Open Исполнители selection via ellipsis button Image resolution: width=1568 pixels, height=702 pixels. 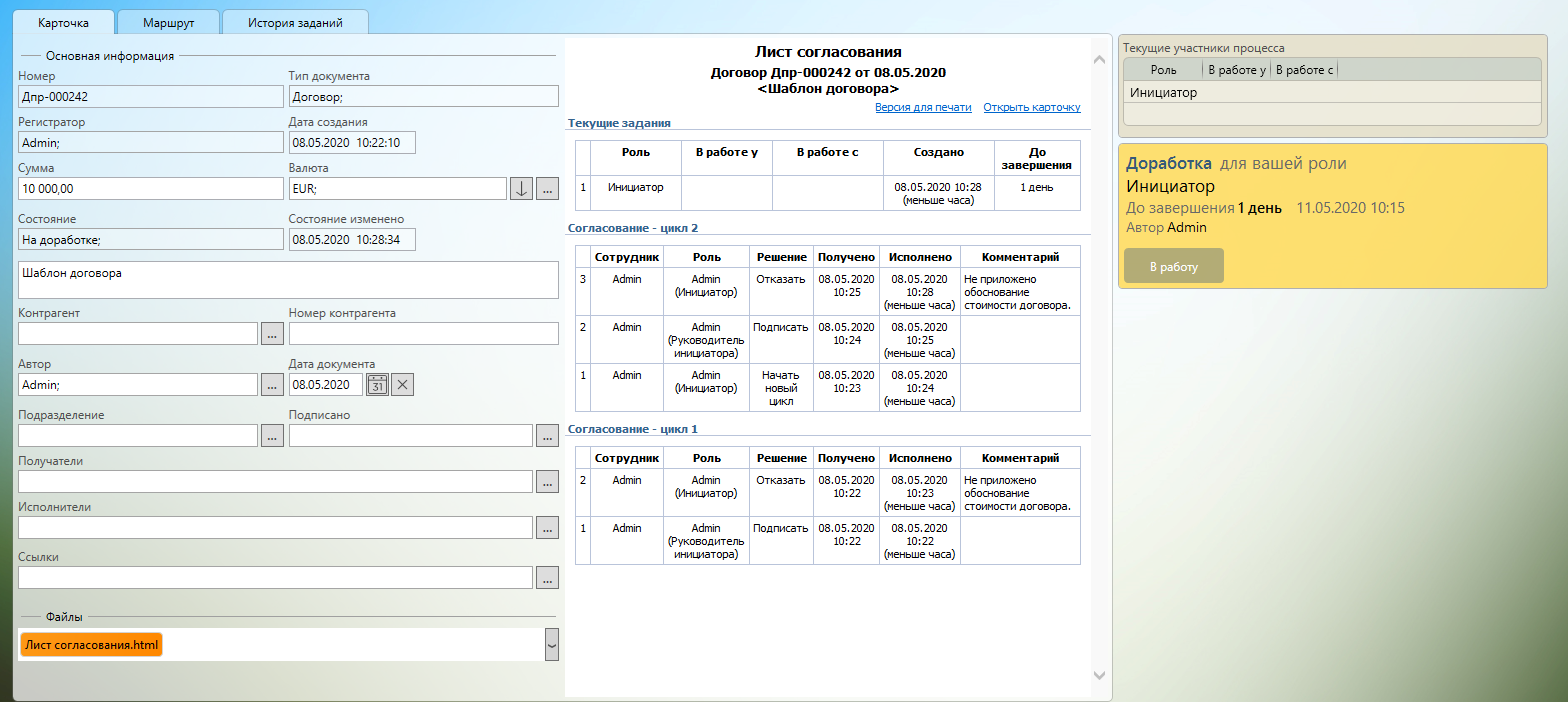[x=547, y=527]
